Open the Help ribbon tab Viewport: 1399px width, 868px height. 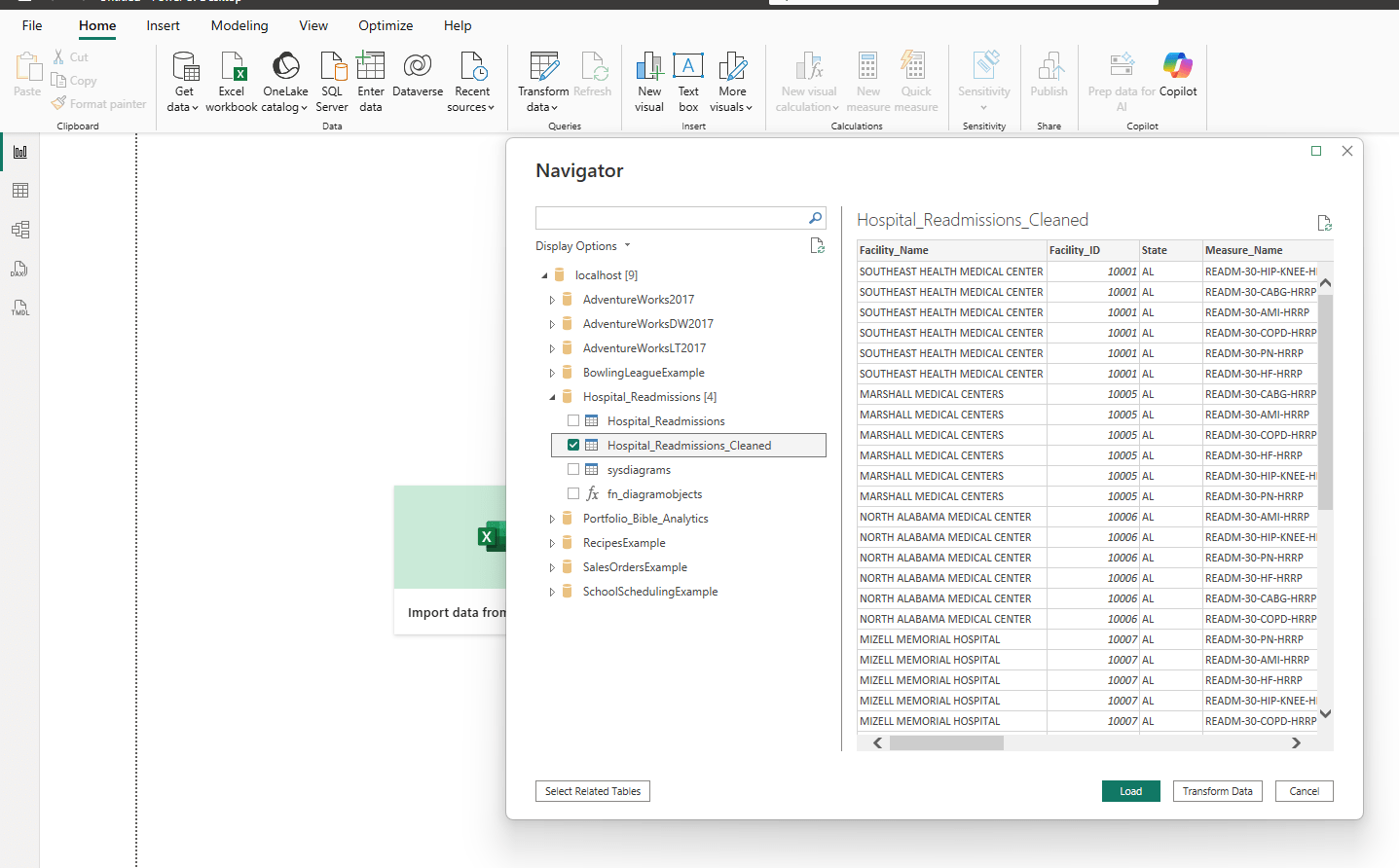(458, 25)
